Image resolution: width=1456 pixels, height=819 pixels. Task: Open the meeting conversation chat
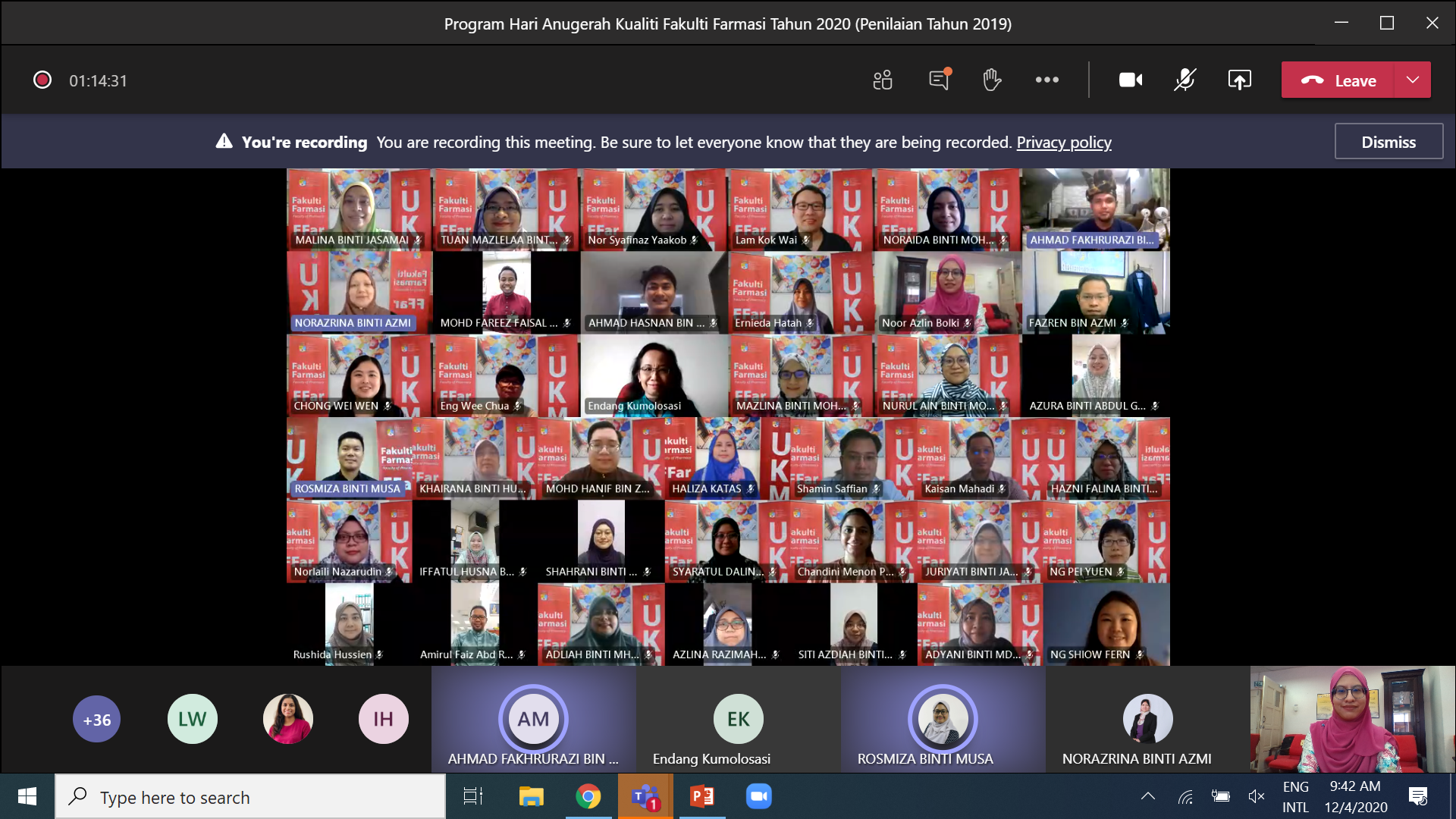[x=939, y=80]
